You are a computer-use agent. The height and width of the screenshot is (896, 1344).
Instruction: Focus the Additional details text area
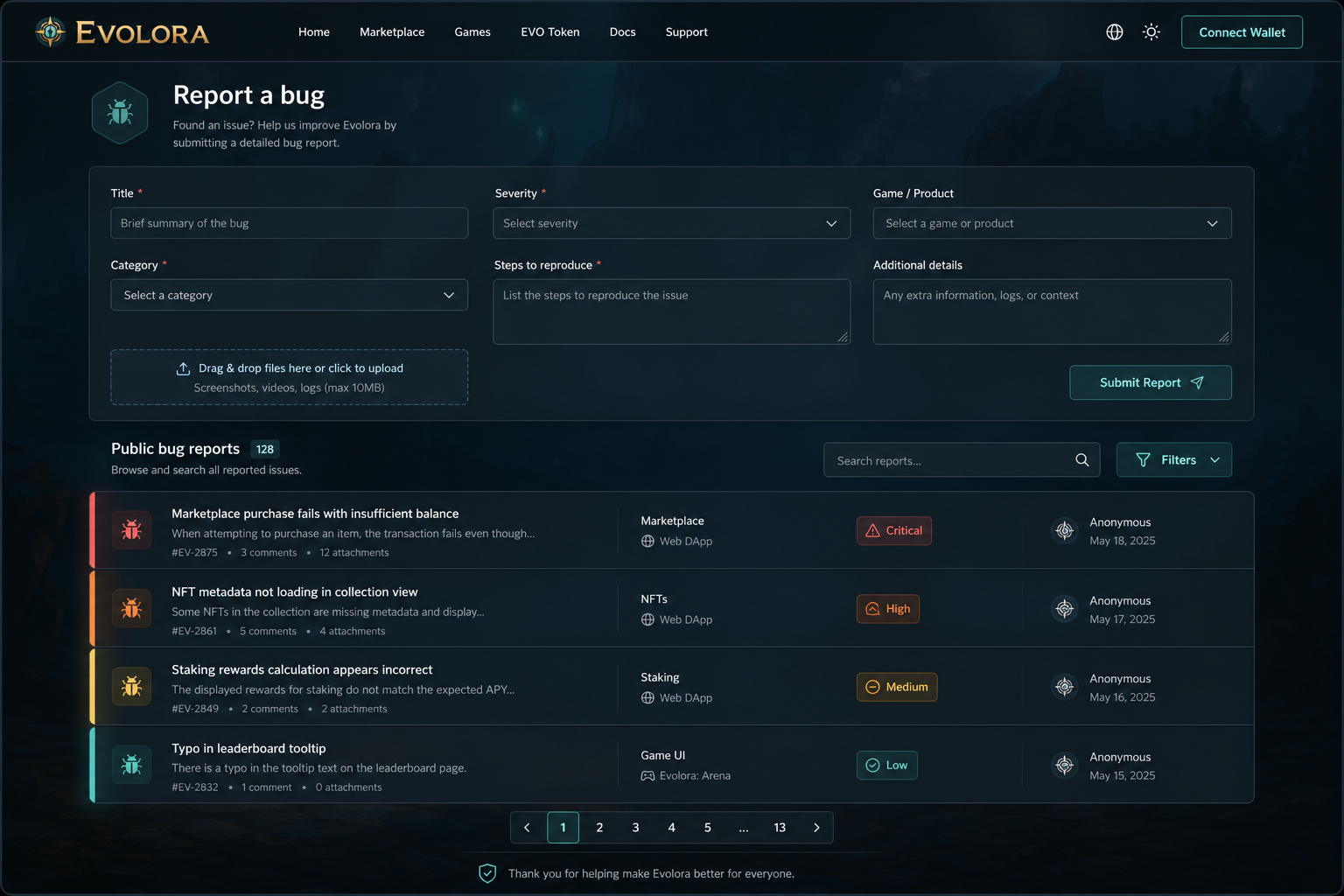pyautogui.click(x=1052, y=311)
